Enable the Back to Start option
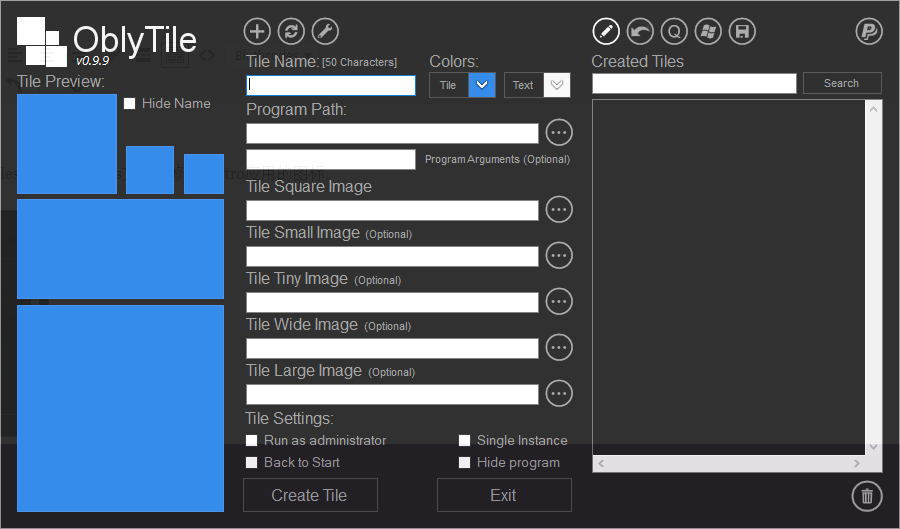The height and width of the screenshot is (529, 900). pyautogui.click(x=252, y=463)
